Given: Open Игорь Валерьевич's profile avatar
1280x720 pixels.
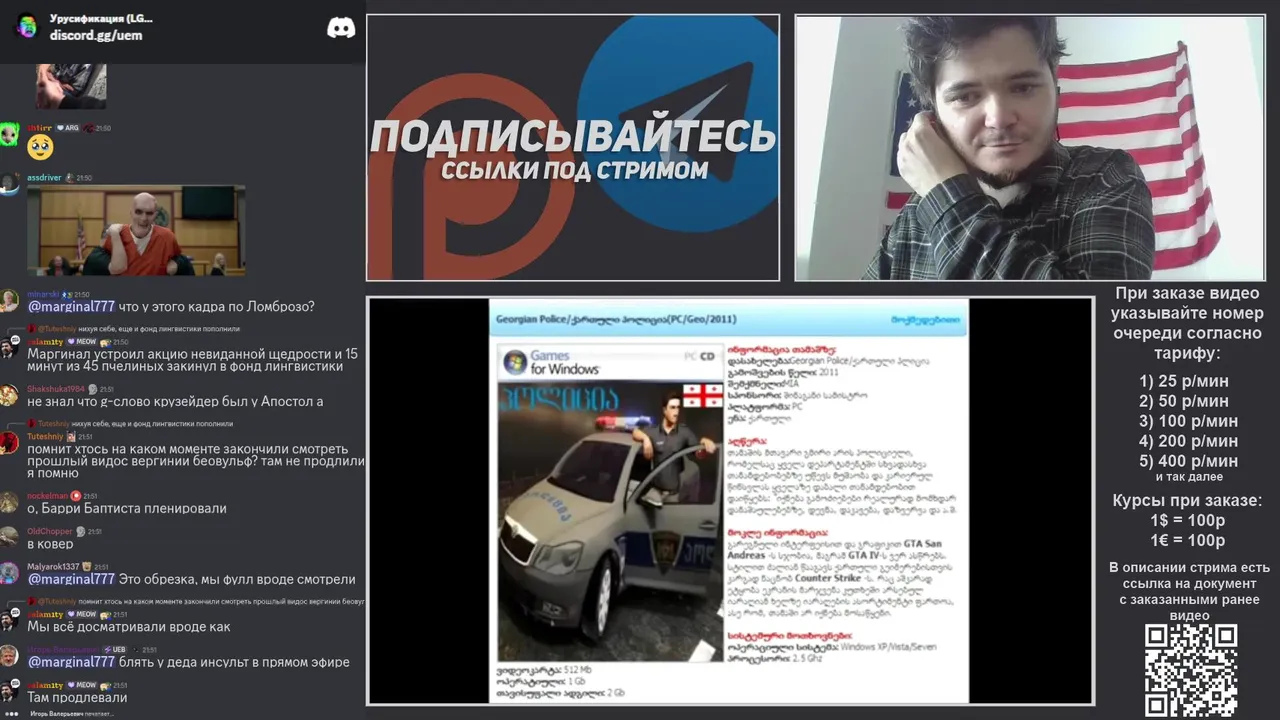Looking at the screenshot, I should click(9, 656).
